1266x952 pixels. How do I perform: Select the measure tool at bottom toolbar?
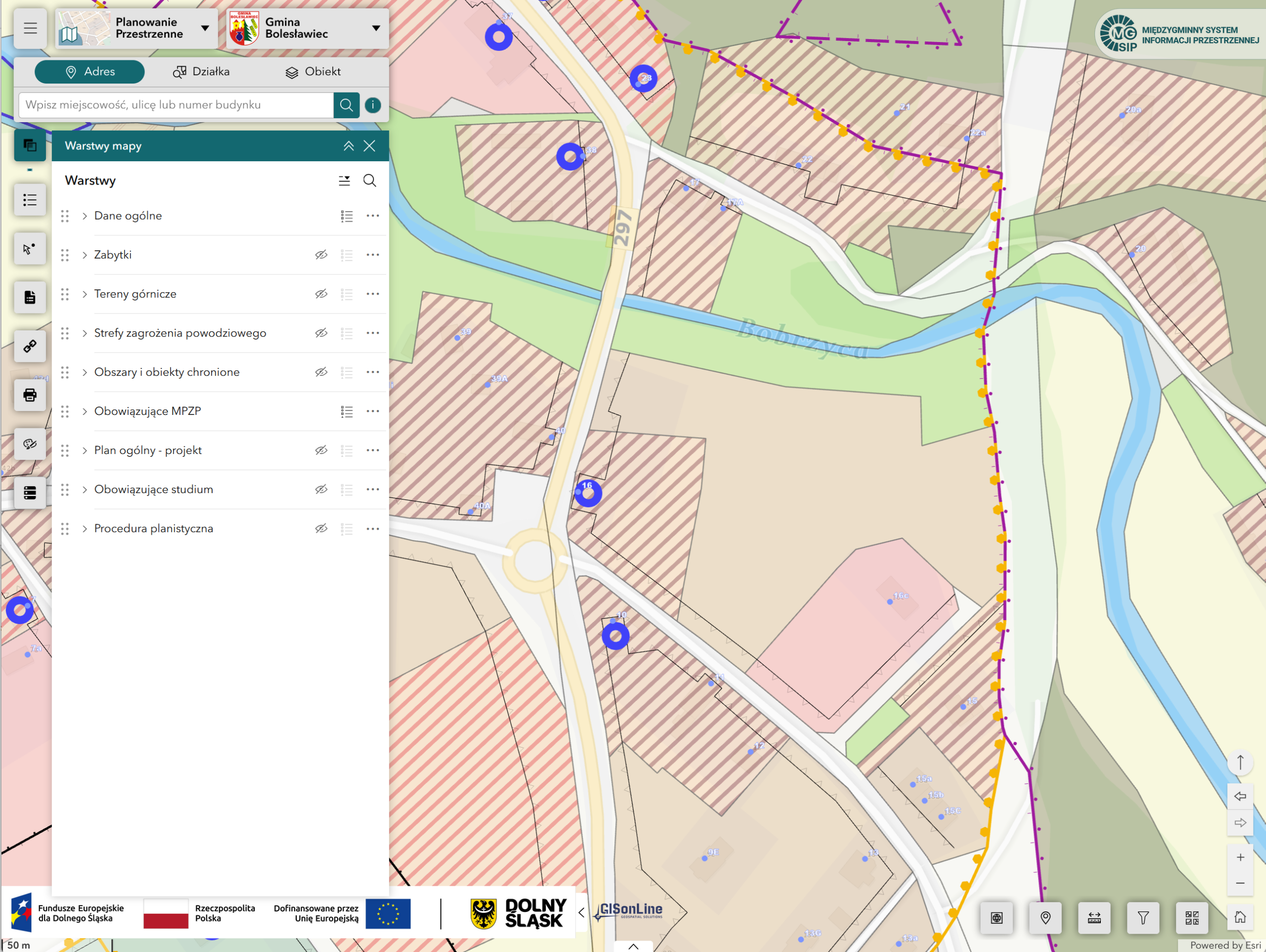1094,918
